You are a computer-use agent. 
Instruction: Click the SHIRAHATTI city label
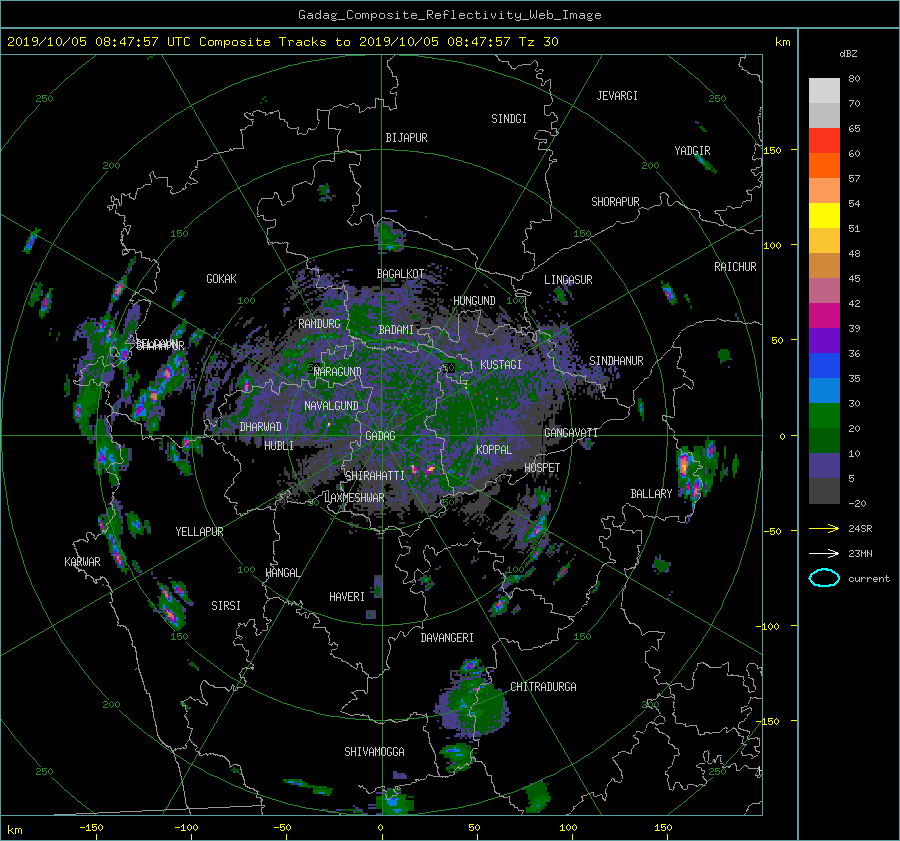click(x=375, y=476)
